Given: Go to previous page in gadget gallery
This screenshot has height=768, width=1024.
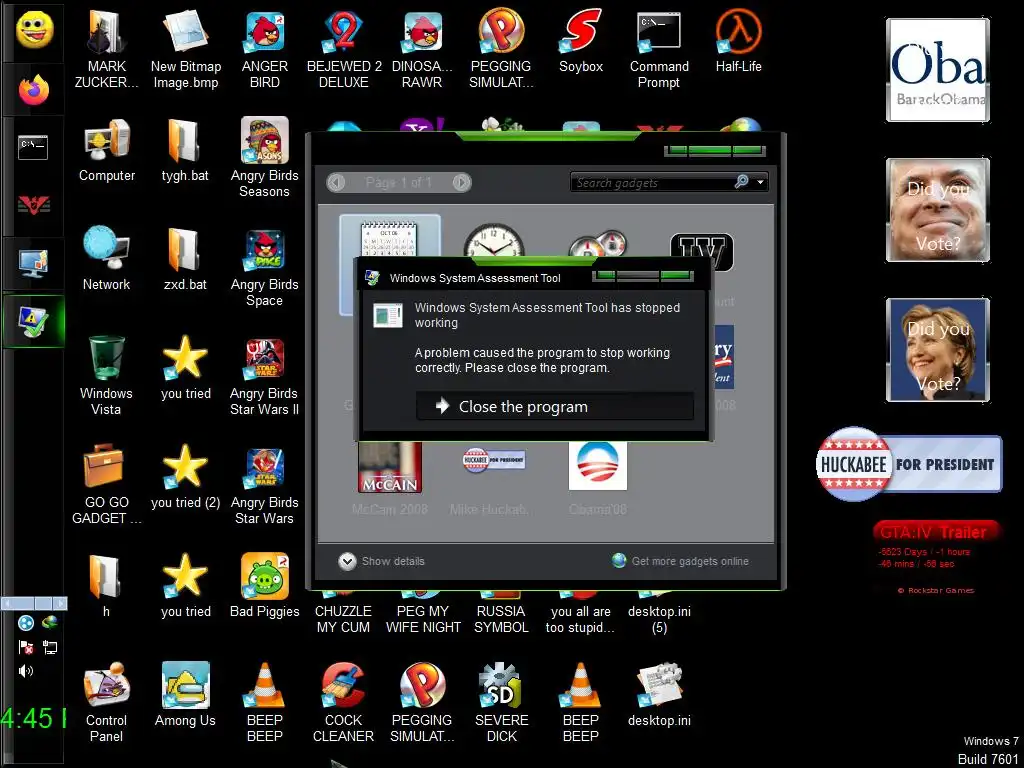Looking at the screenshot, I should [x=336, y=182].
